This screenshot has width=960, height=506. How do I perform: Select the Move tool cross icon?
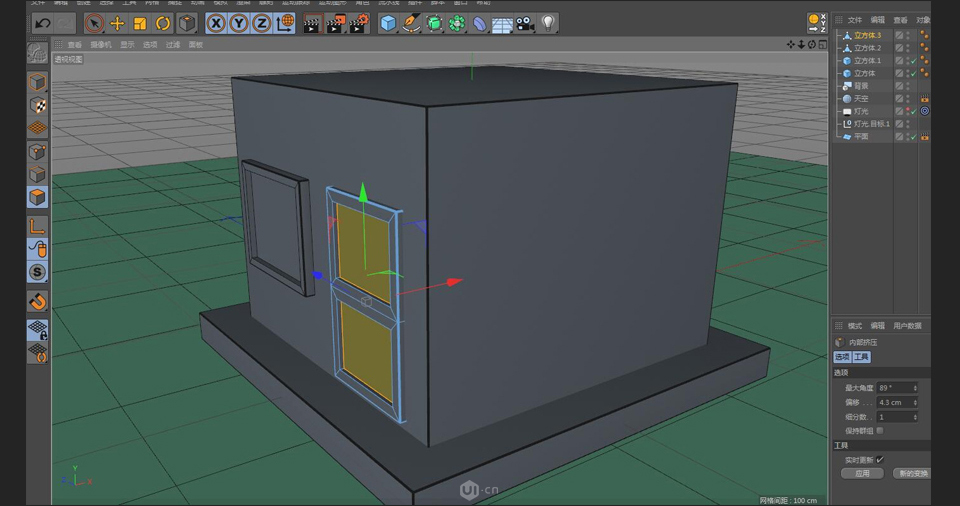coord(117,24)
